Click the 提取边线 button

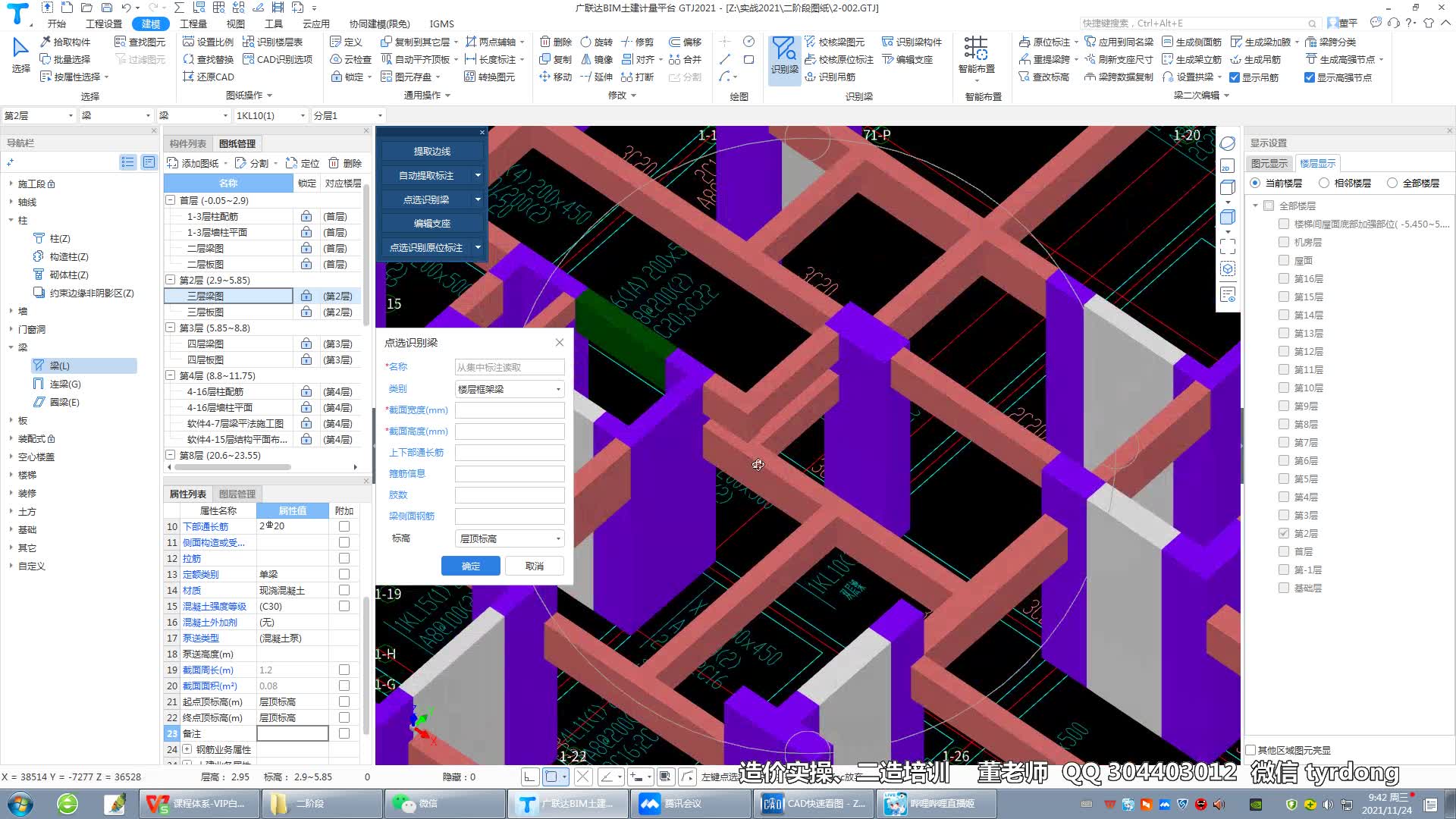pos(432,152)
